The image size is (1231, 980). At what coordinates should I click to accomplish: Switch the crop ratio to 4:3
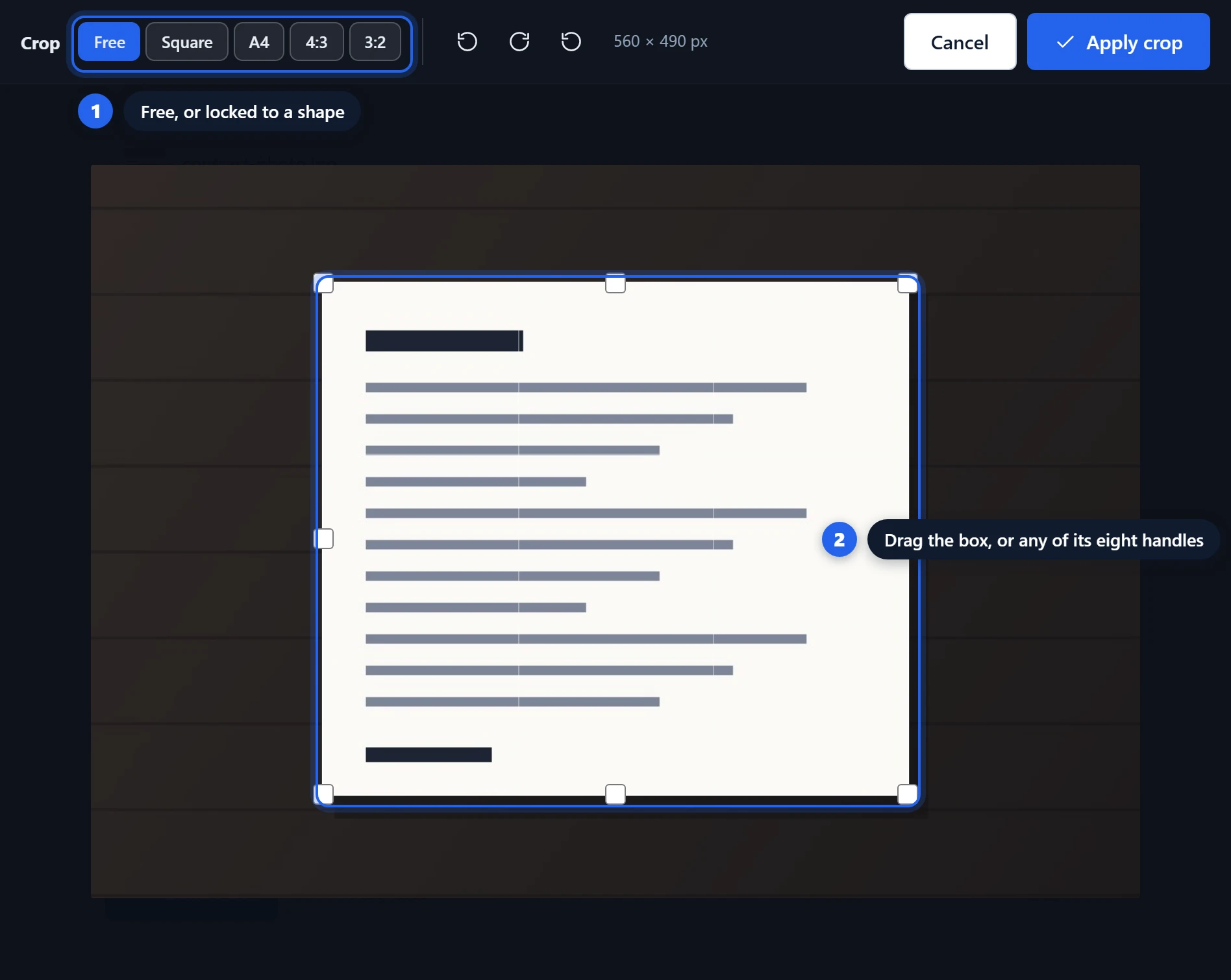coord(317,42)
